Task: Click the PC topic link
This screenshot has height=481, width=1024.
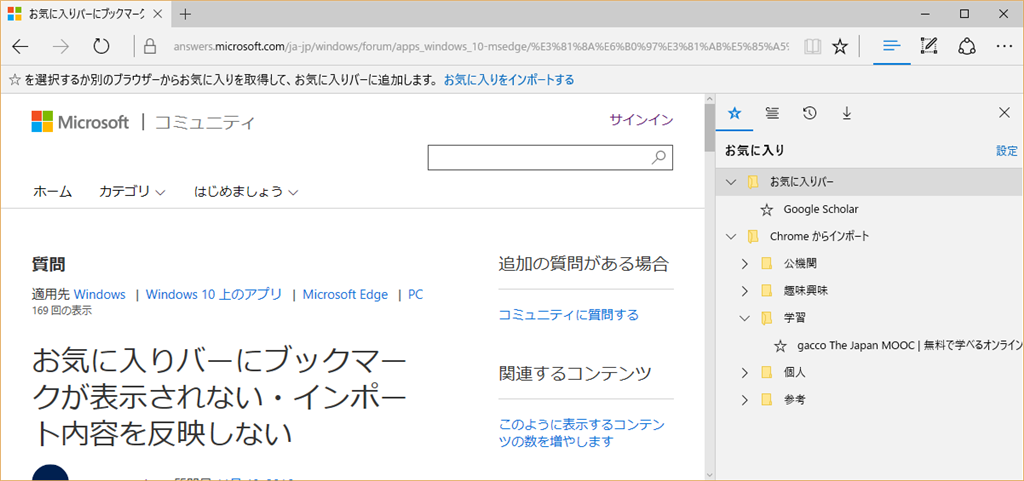Action: pos(415,294)
